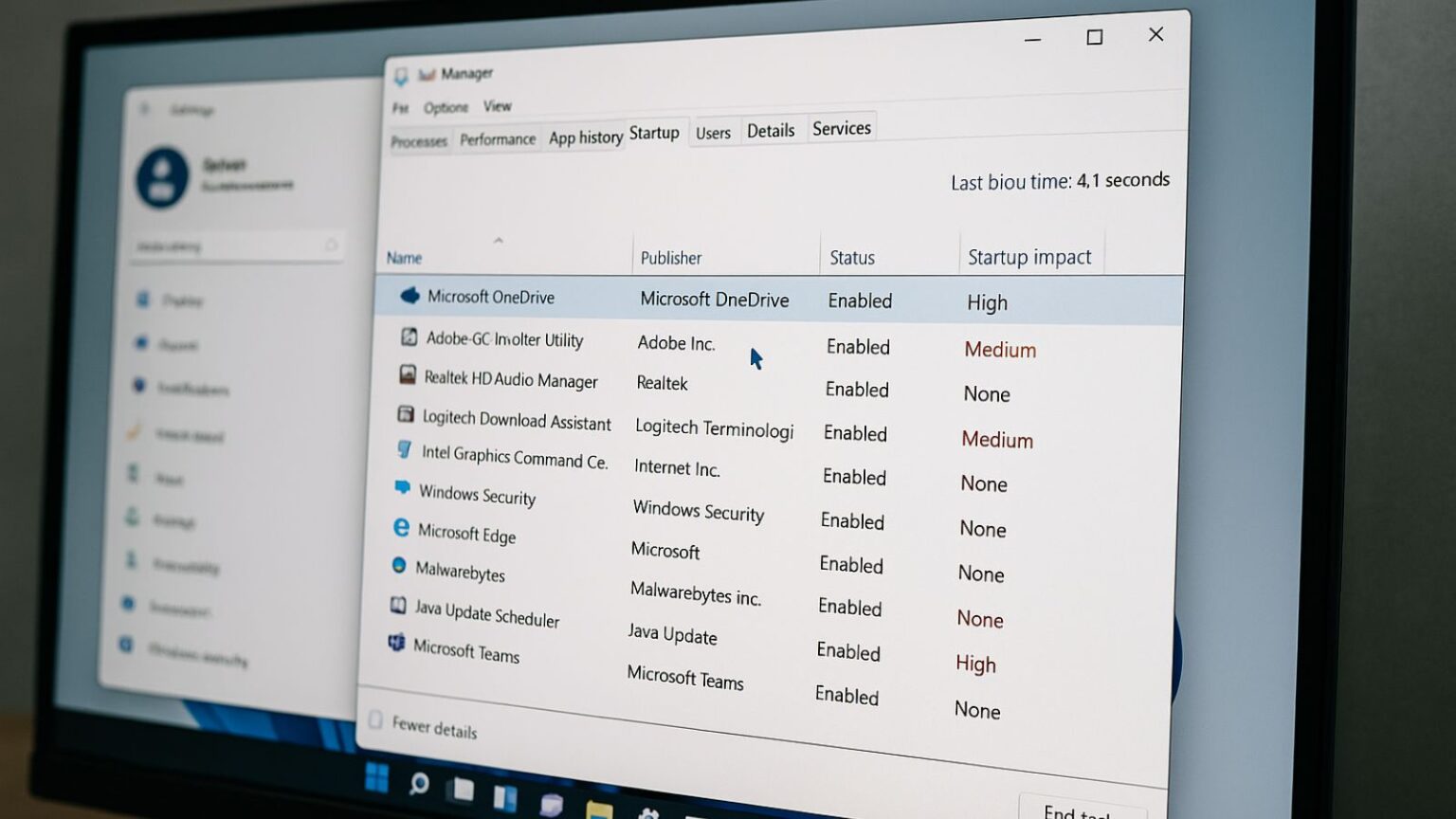Image resolution: width=1456 pixels, height=819 pixels.
Task: Click the Java Update publisher cell
Action: click(672, 634)
